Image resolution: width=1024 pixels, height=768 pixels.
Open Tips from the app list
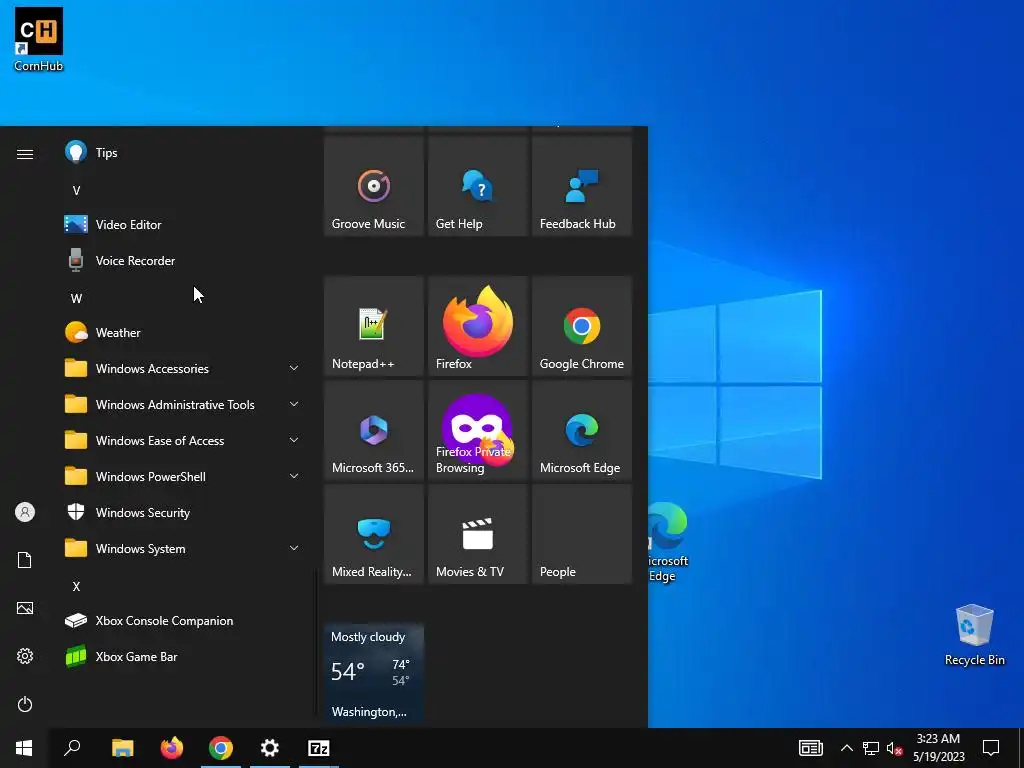click(x=183, y=153)
